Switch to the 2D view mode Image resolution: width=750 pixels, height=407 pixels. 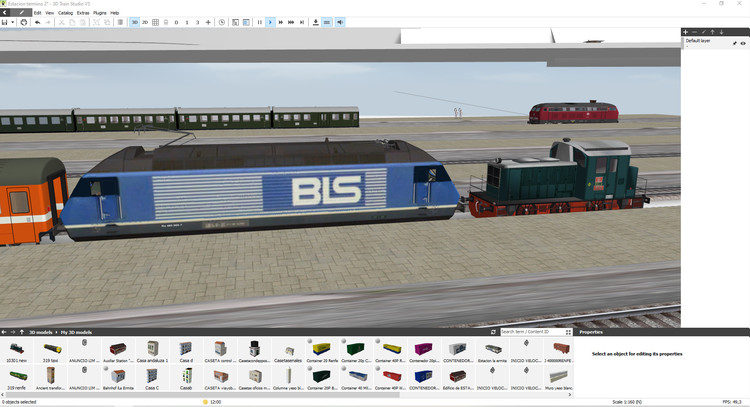click(x=145, y=22)
